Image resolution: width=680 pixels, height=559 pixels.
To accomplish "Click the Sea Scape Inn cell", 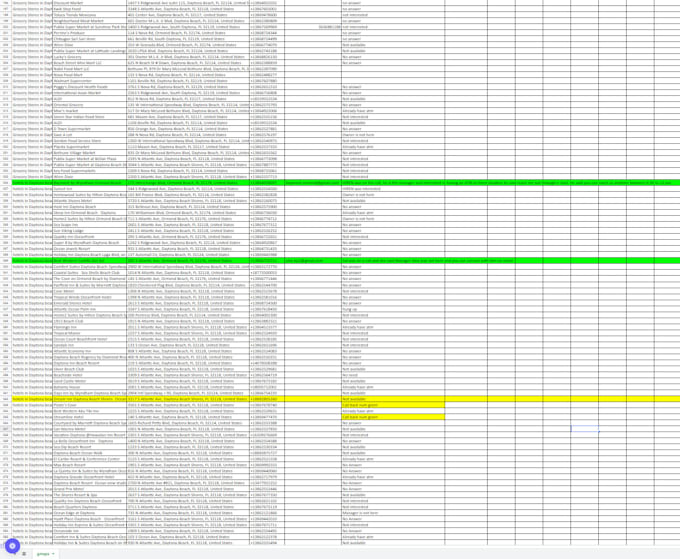I will 90,225.
